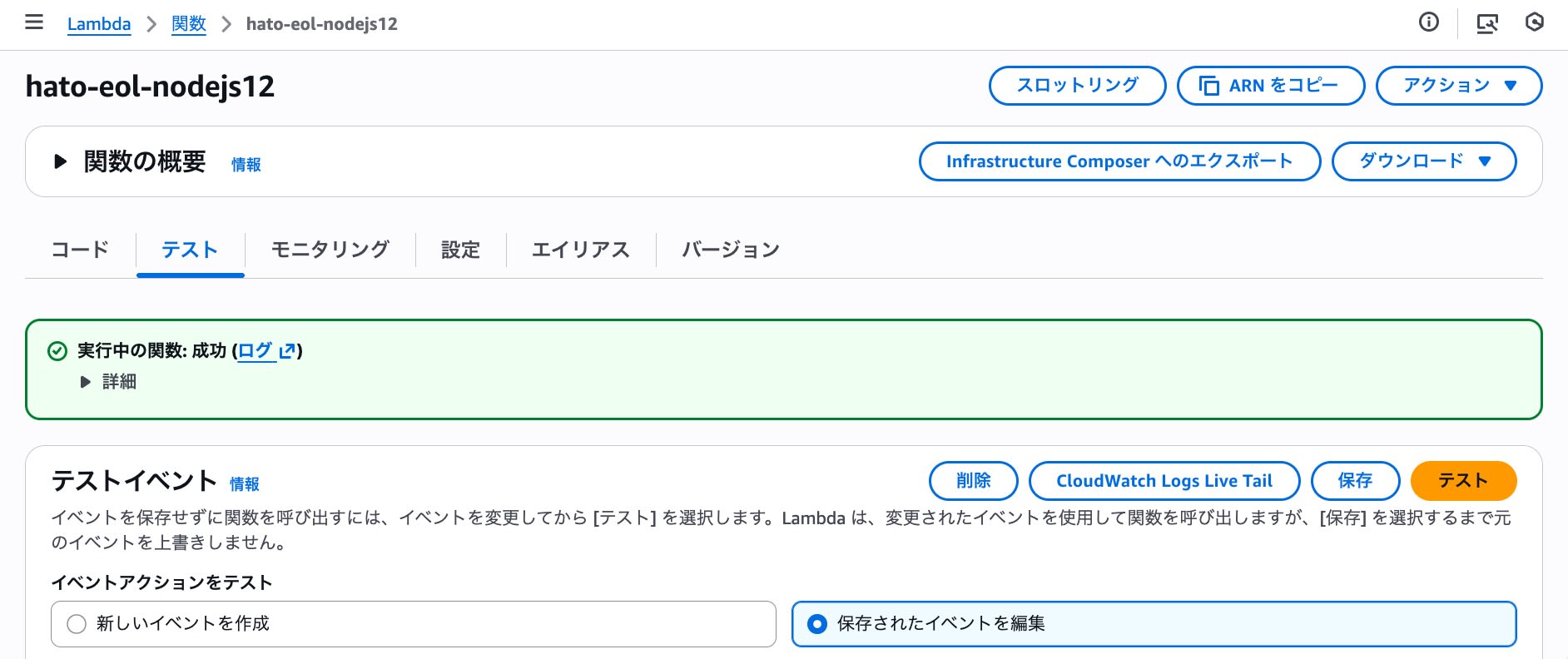
Task: Click the 保存 button
Action: click(1355, 481)
